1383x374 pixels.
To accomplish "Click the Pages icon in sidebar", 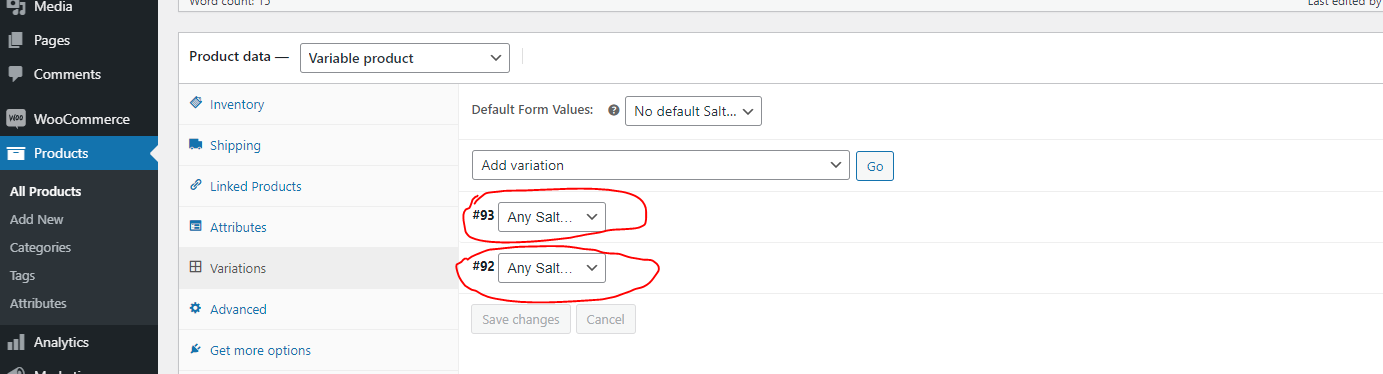I will [16, 41].
